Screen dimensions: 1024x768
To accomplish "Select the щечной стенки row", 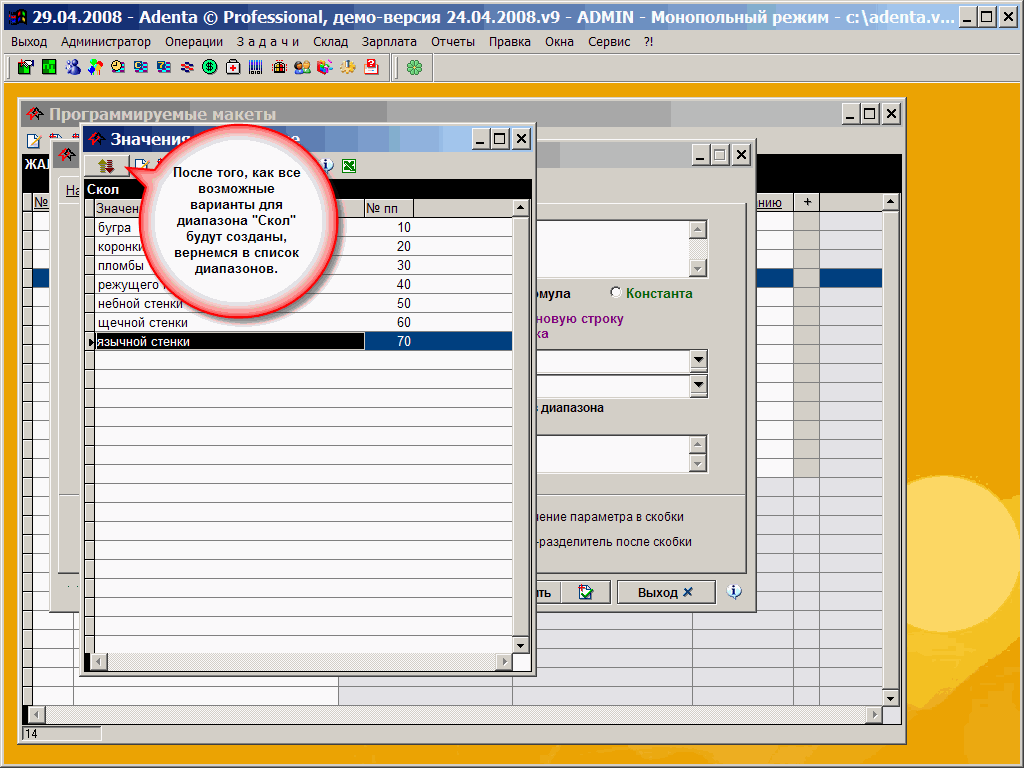I will pos(142,323).
